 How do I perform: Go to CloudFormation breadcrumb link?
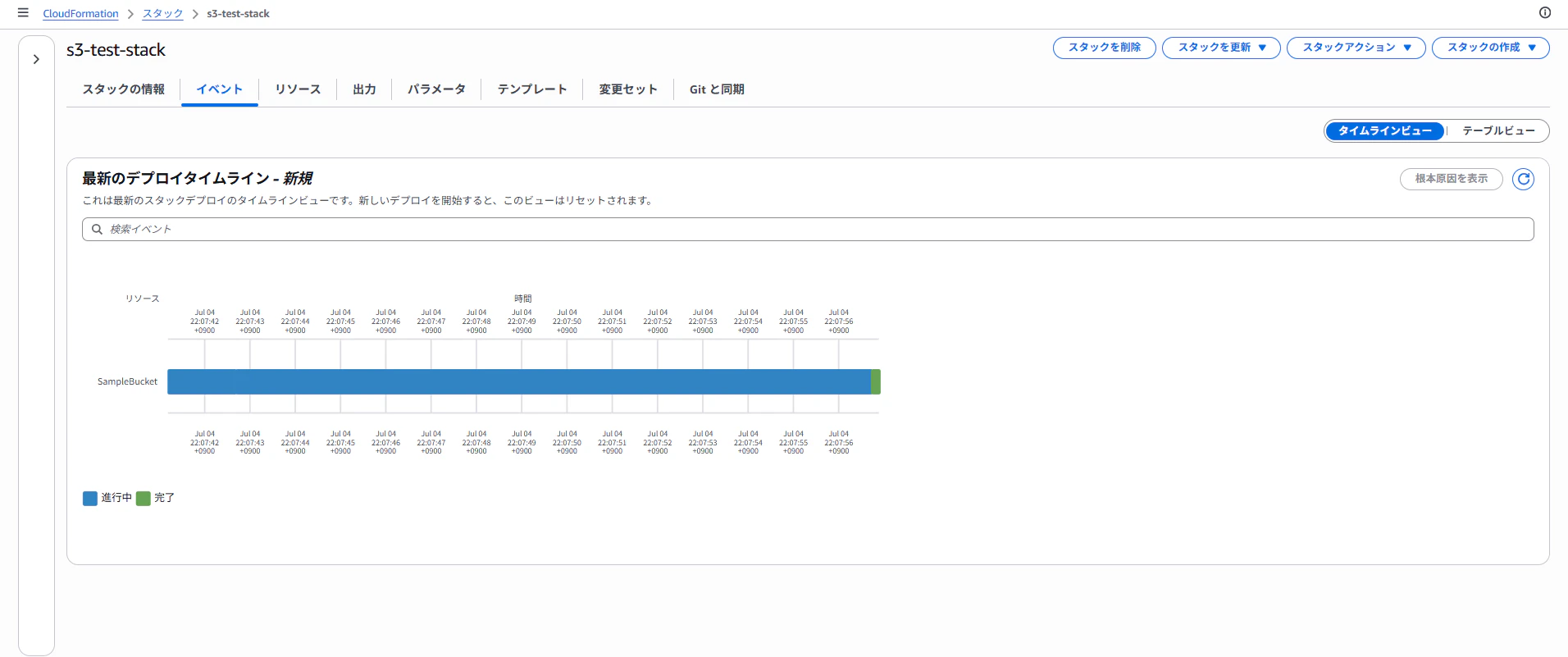(80, 14)
